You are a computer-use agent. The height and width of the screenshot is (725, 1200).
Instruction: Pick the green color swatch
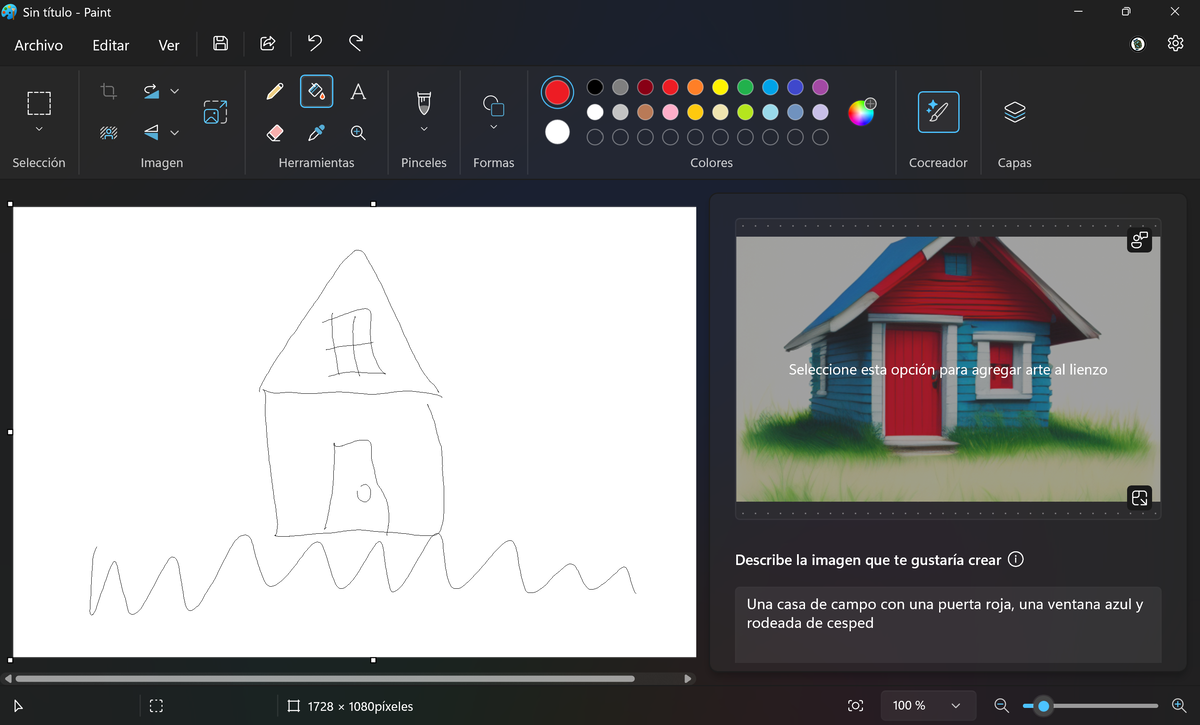click(x=745, y=87)
